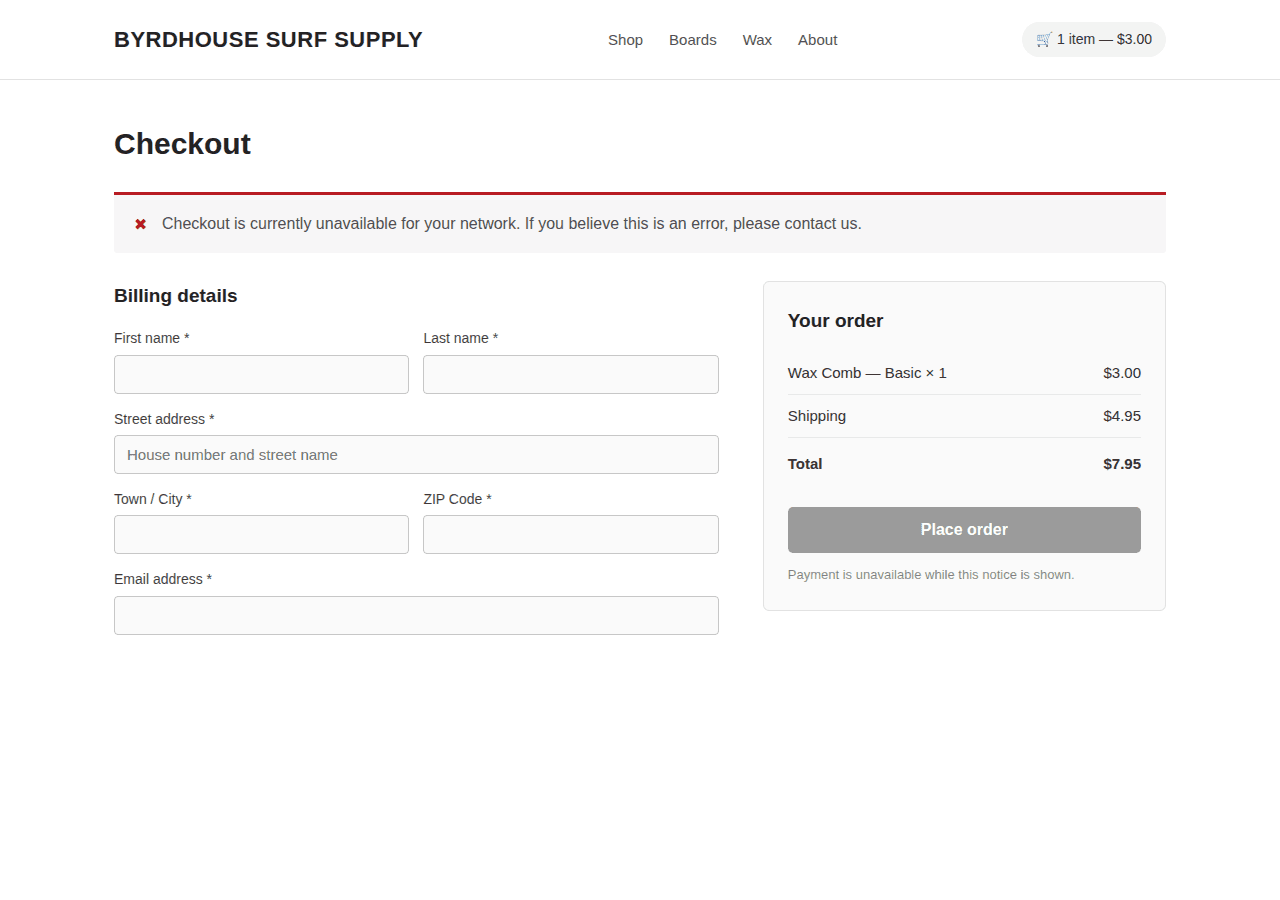Open the Shop menu item
This screenshot has height=900, width=1280.
click(x=625, y=40)
